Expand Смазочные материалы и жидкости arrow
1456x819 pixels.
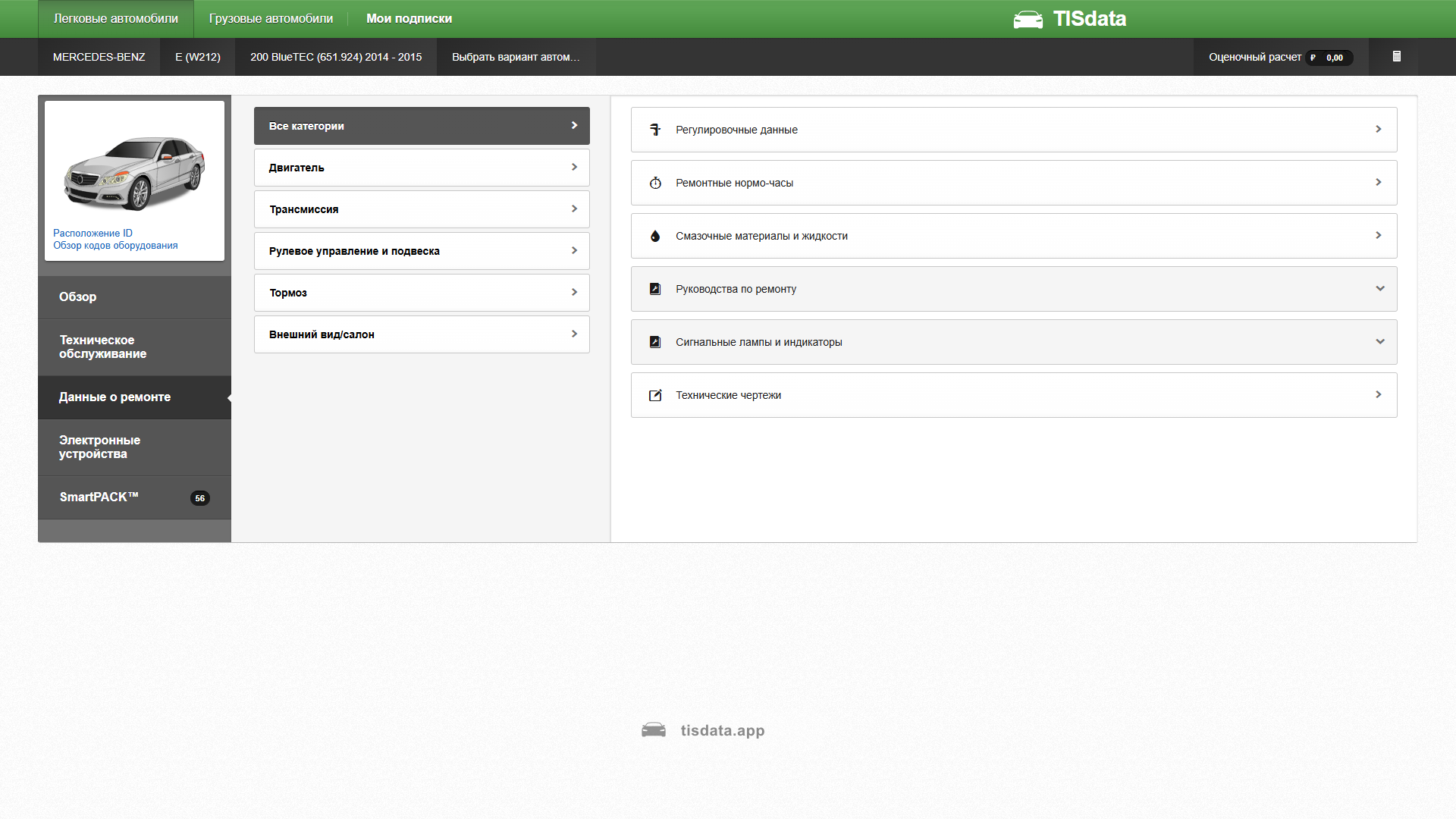(x=1379, y=235)
